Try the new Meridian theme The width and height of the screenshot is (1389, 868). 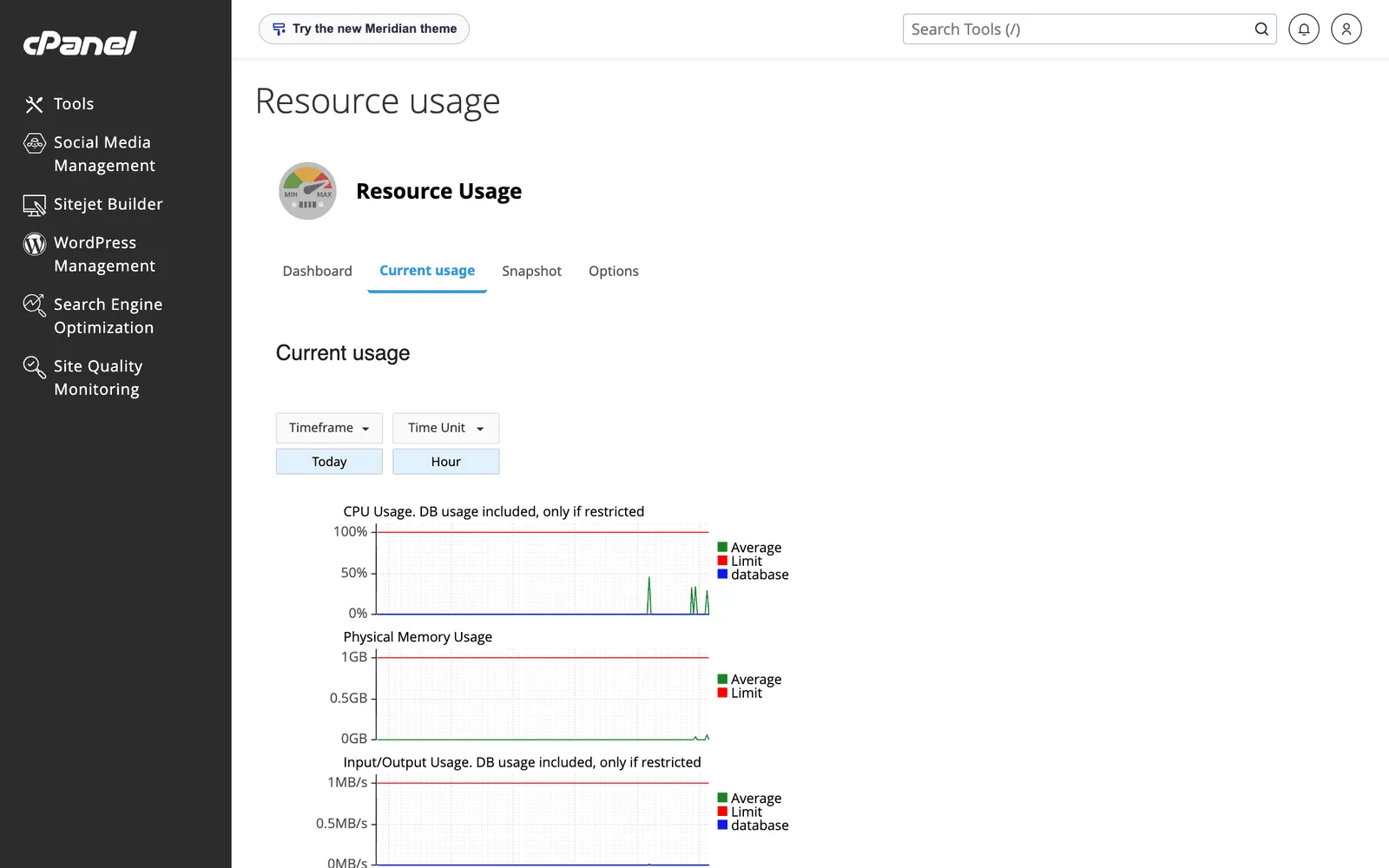pos(364,29)
